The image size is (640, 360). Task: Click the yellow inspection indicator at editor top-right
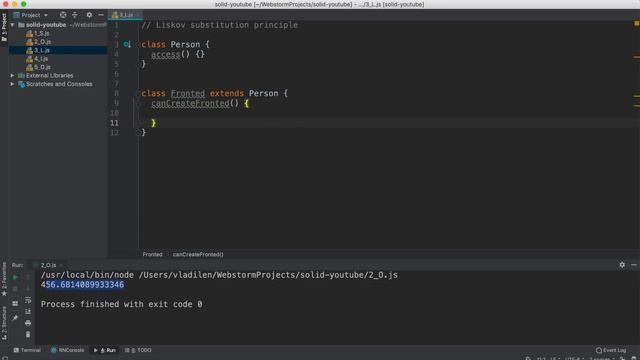[x=636, y=24]
